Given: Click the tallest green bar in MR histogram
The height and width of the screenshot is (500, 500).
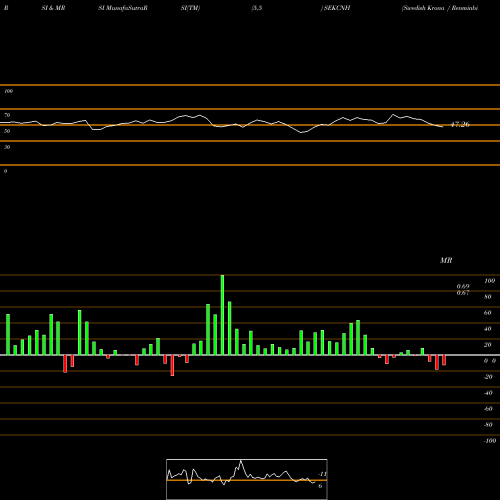Looking at the screenshot, I should pyautogui.click(x=222, y=315).
